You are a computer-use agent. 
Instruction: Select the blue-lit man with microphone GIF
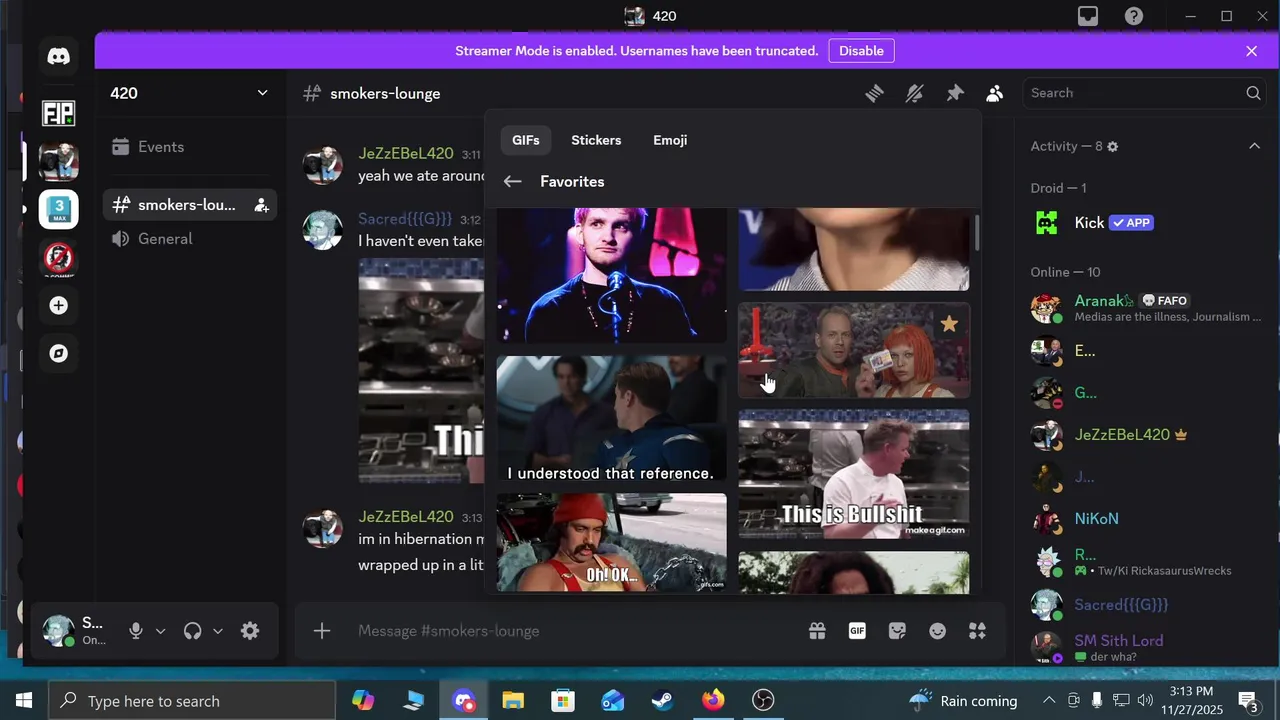tap(611, 275)
